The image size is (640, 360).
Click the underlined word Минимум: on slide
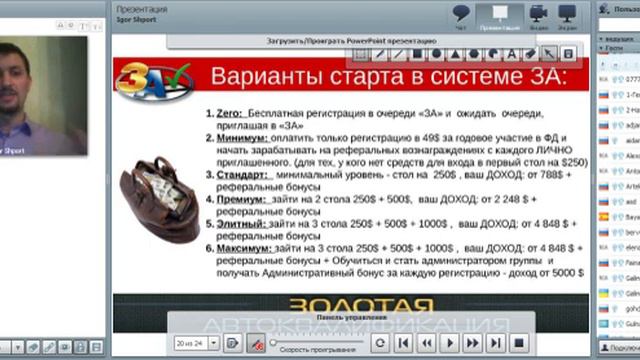(x=242, y=138)
